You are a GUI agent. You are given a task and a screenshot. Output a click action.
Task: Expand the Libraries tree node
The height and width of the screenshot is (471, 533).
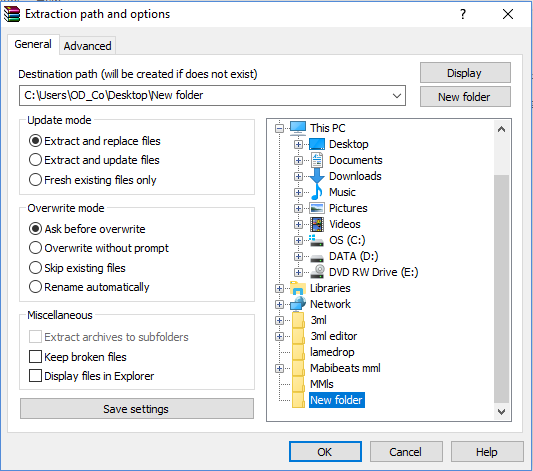(279, 288)
